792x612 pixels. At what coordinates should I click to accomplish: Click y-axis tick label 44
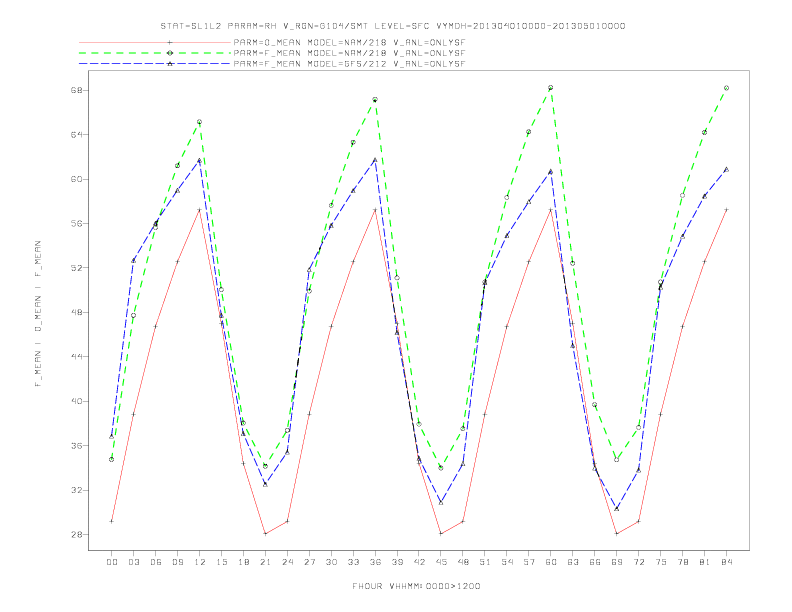[79, 356]
